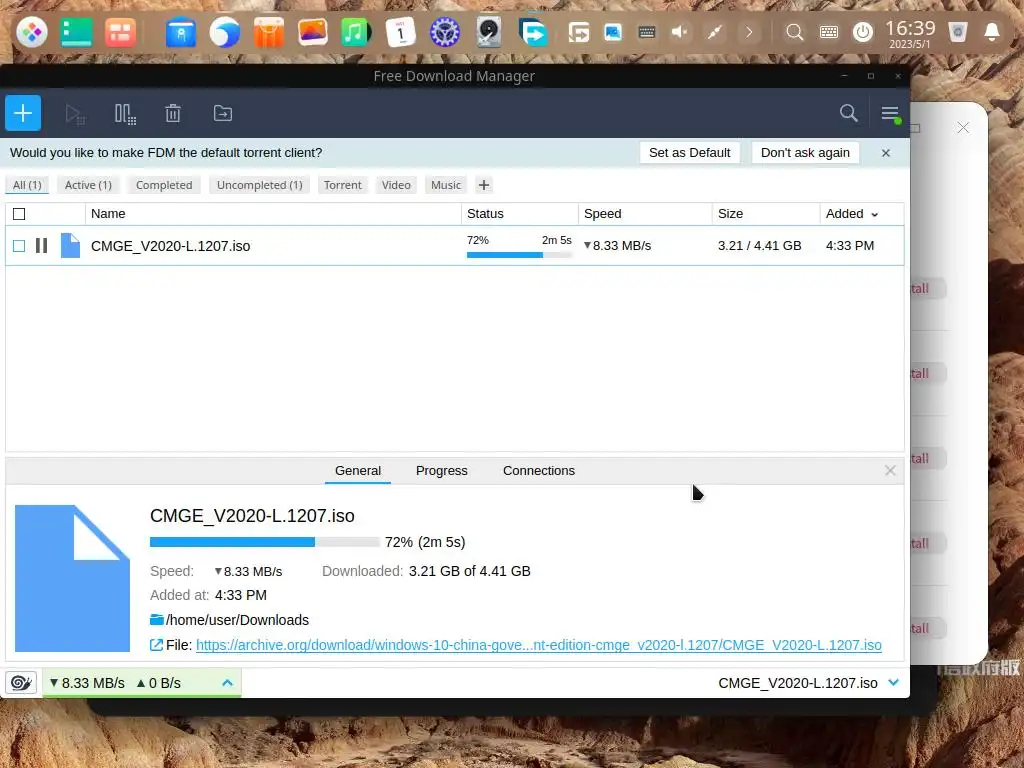Screen dimensions: 1024x768
Task: Click the move to folder toolbar icon
Action: click(x=223, y=113)
